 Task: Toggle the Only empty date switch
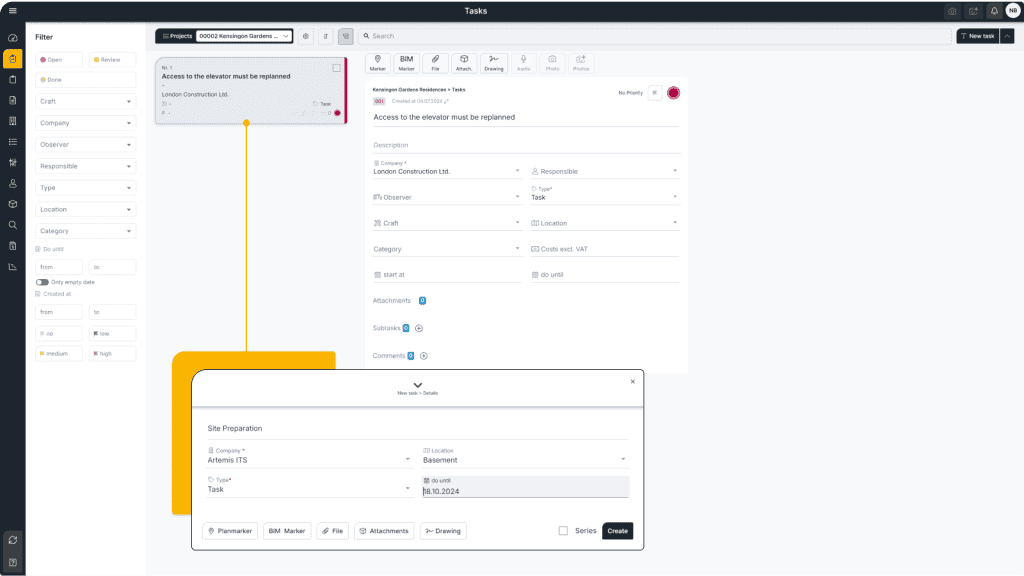click(42, 283)
